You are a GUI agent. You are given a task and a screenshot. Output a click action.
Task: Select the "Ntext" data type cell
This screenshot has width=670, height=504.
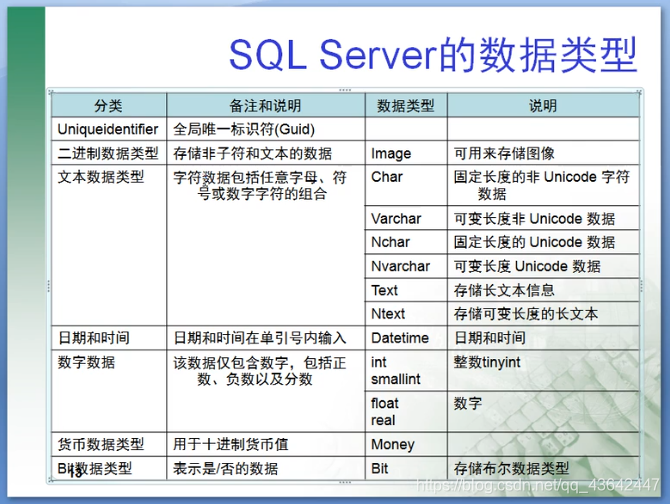(406, 314)
